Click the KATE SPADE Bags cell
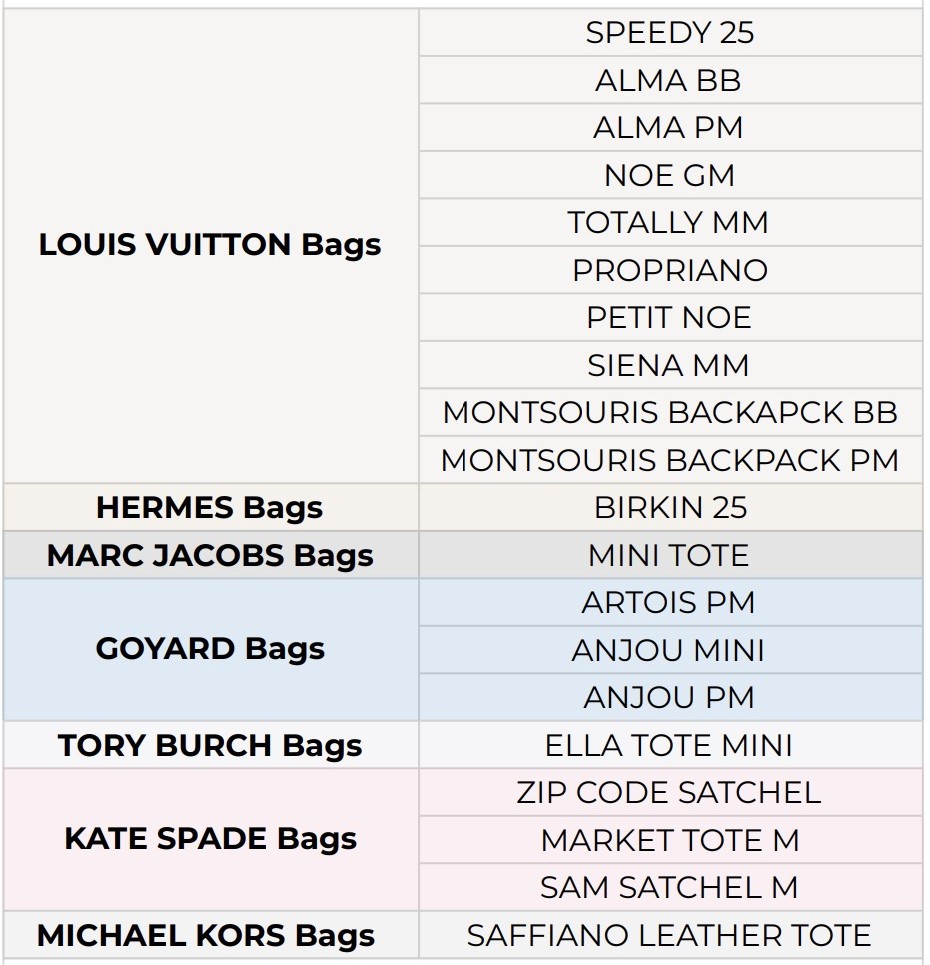The image size is (930, 965). pyautogui.click(x=210, y=839)
